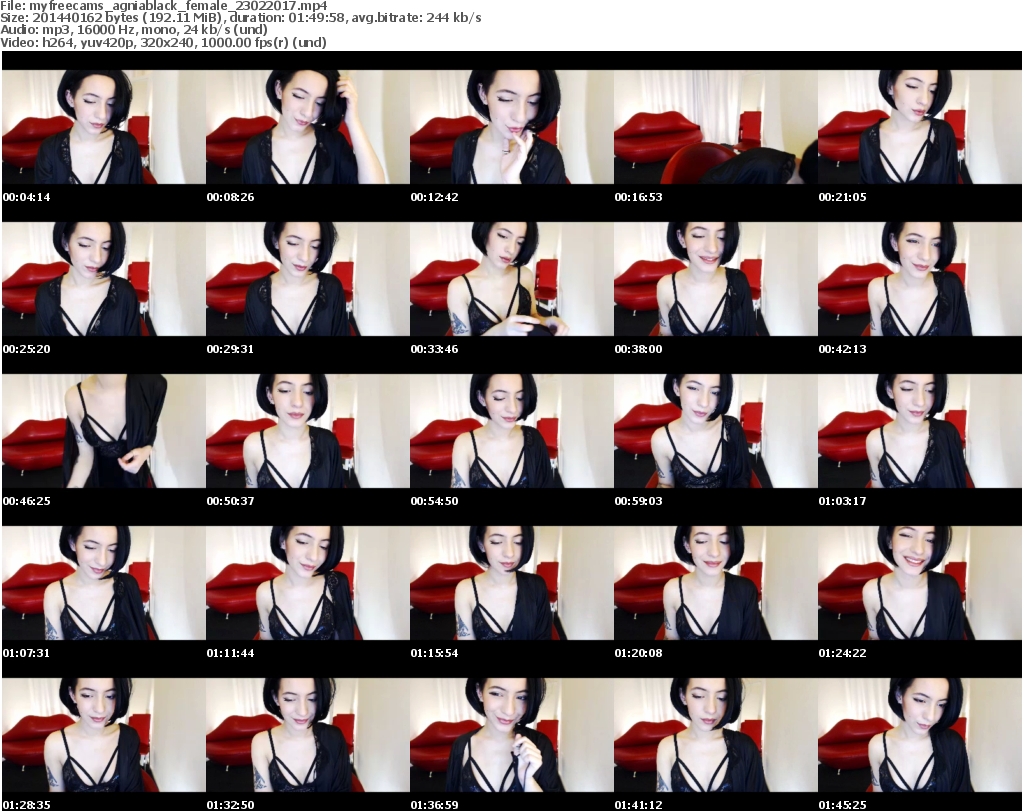Click the 00:04:14 timestamp label
This screenshot has width=1024, height=811.
[x=27, y=197]
